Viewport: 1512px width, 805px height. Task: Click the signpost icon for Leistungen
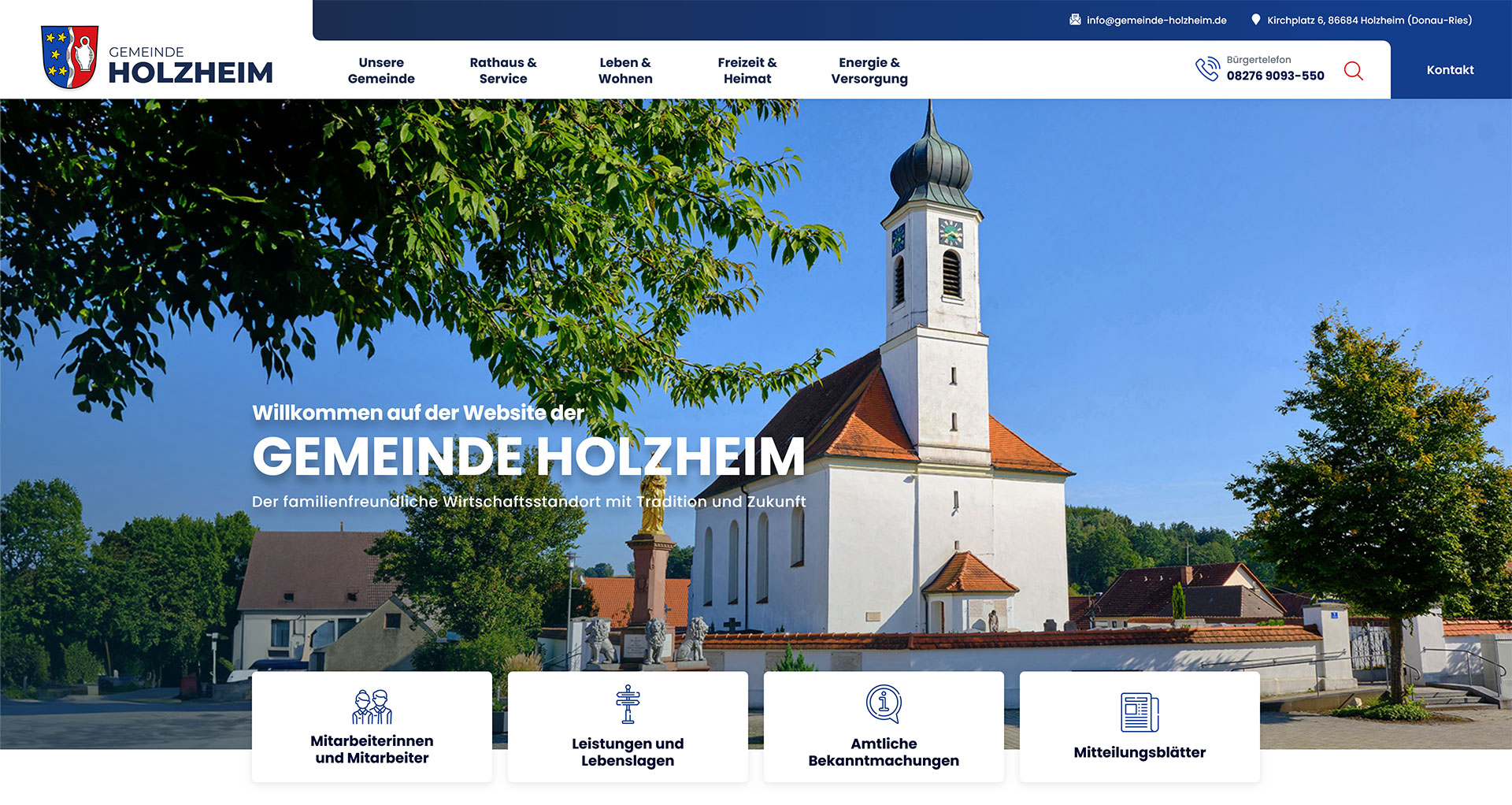(x=628, y=704)
